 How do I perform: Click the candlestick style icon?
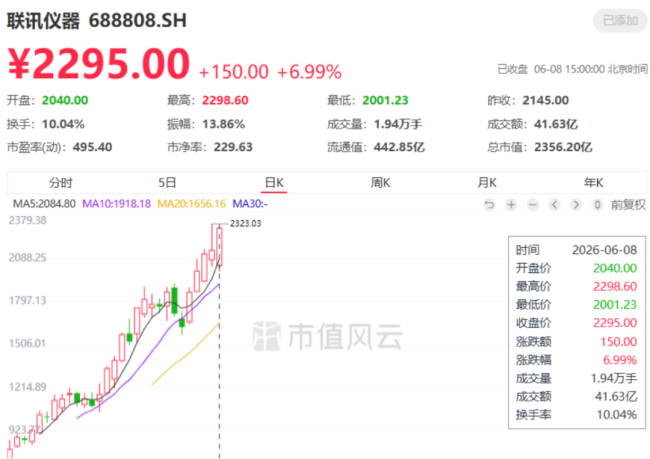coord(597,204)
